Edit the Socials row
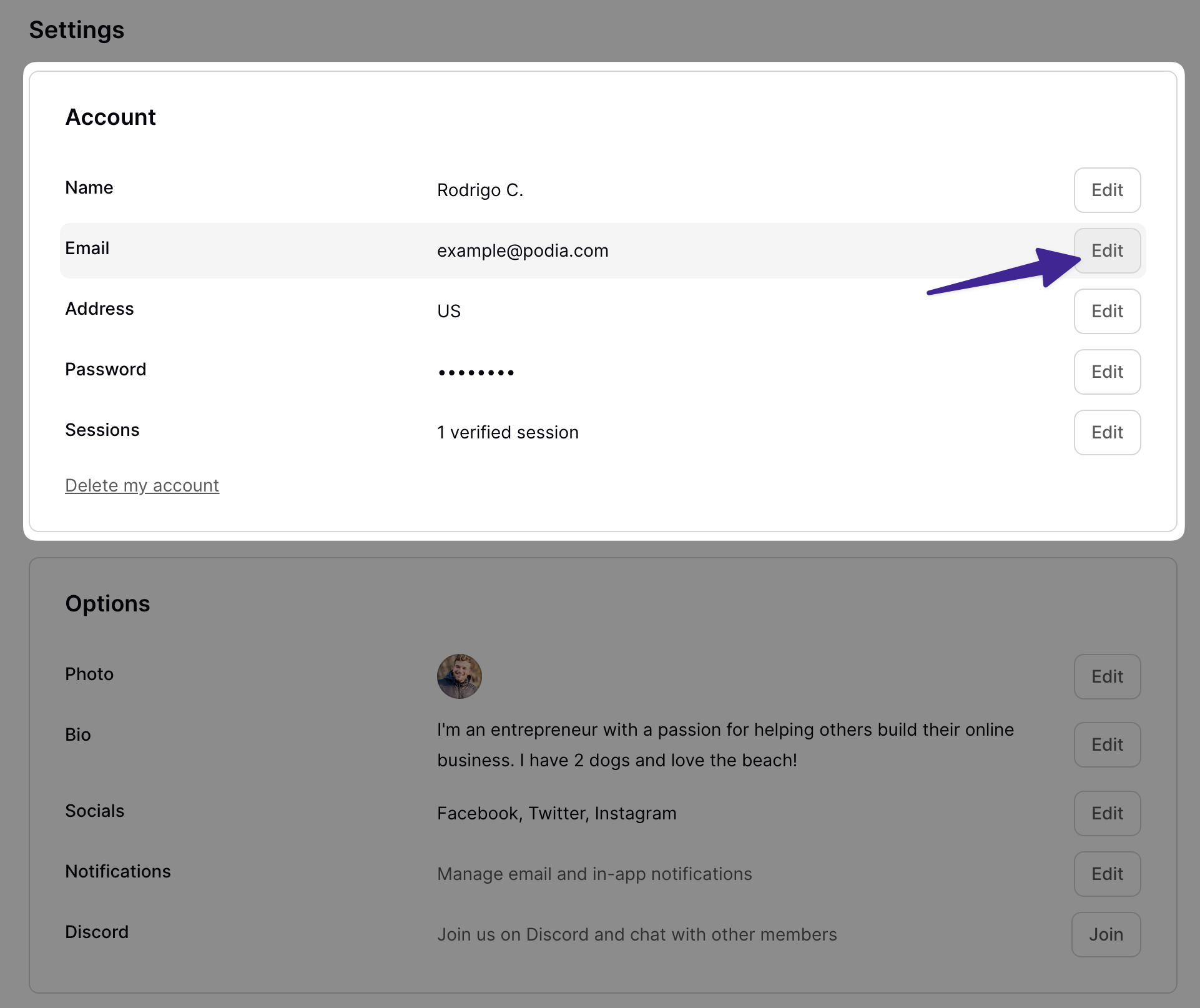 point(1106,813)
